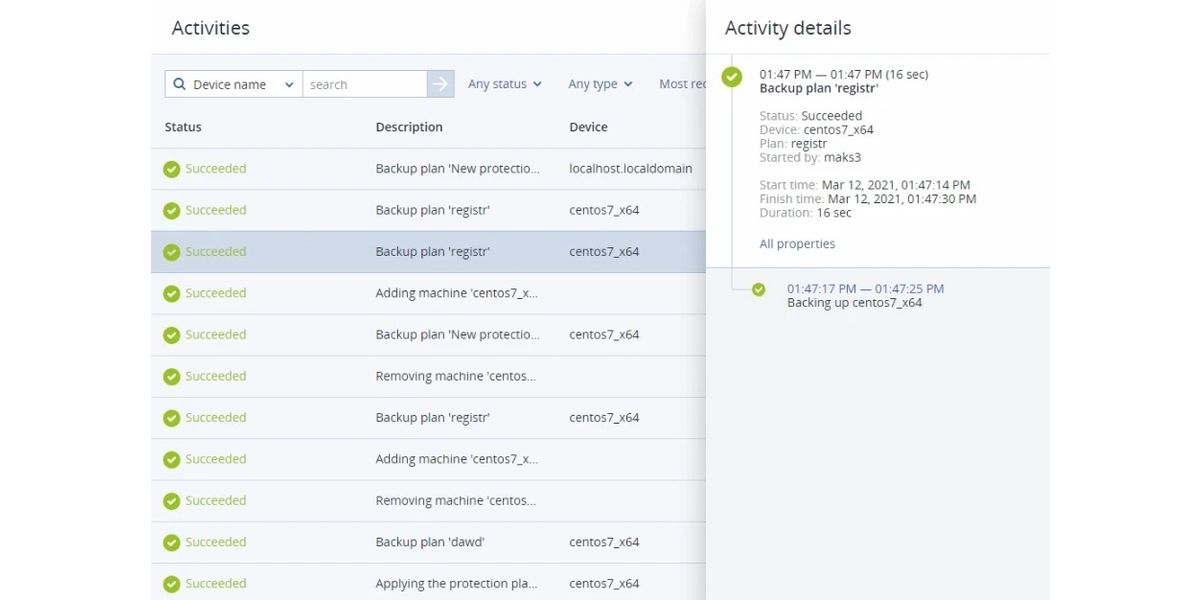
Task: Click the 01:47:17 PM — 01:47:25 PM sub-activity link
Action: pyautogui.click(x=865, y=289)
